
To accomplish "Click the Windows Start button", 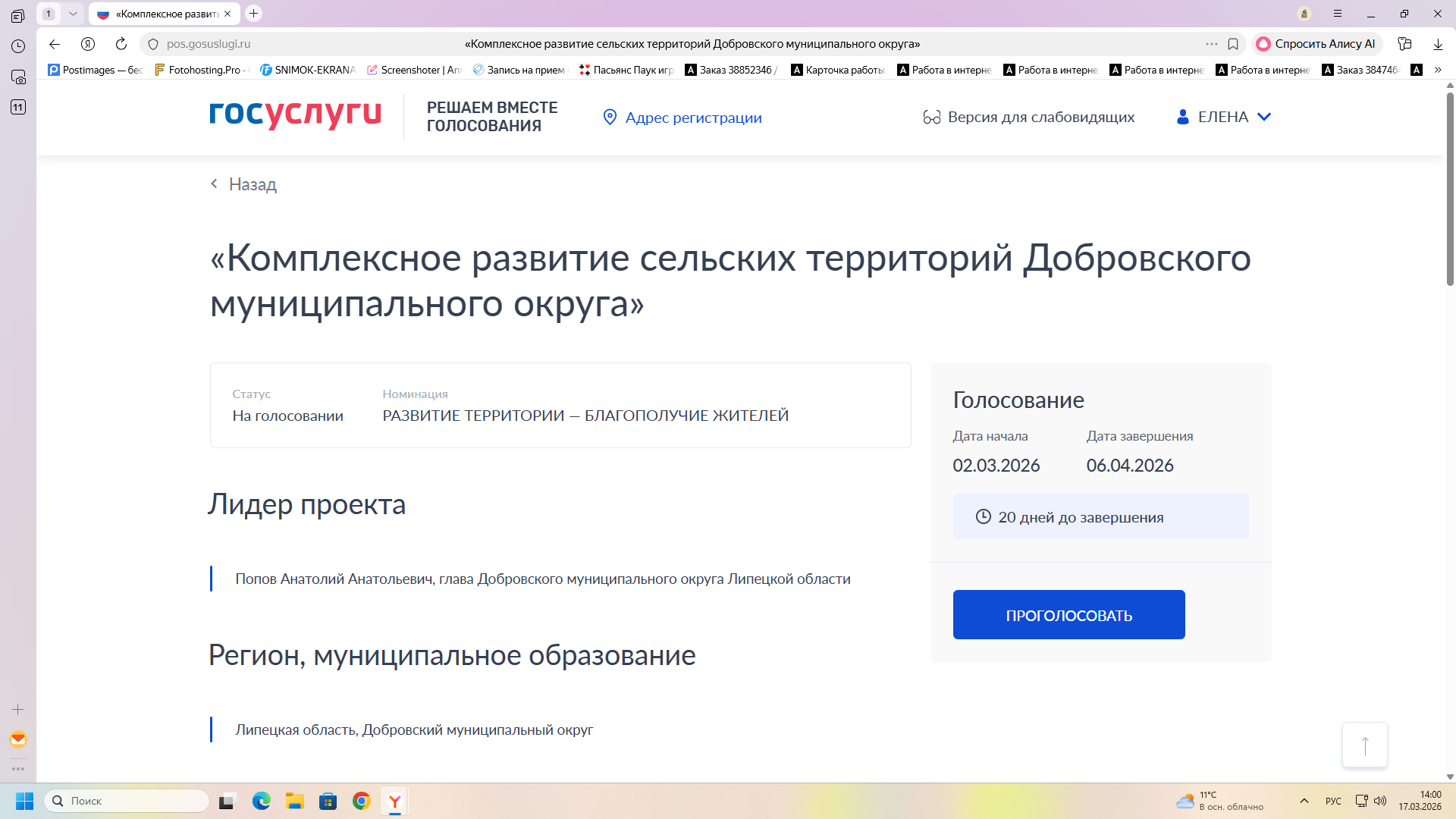I will tap(24, 801).
